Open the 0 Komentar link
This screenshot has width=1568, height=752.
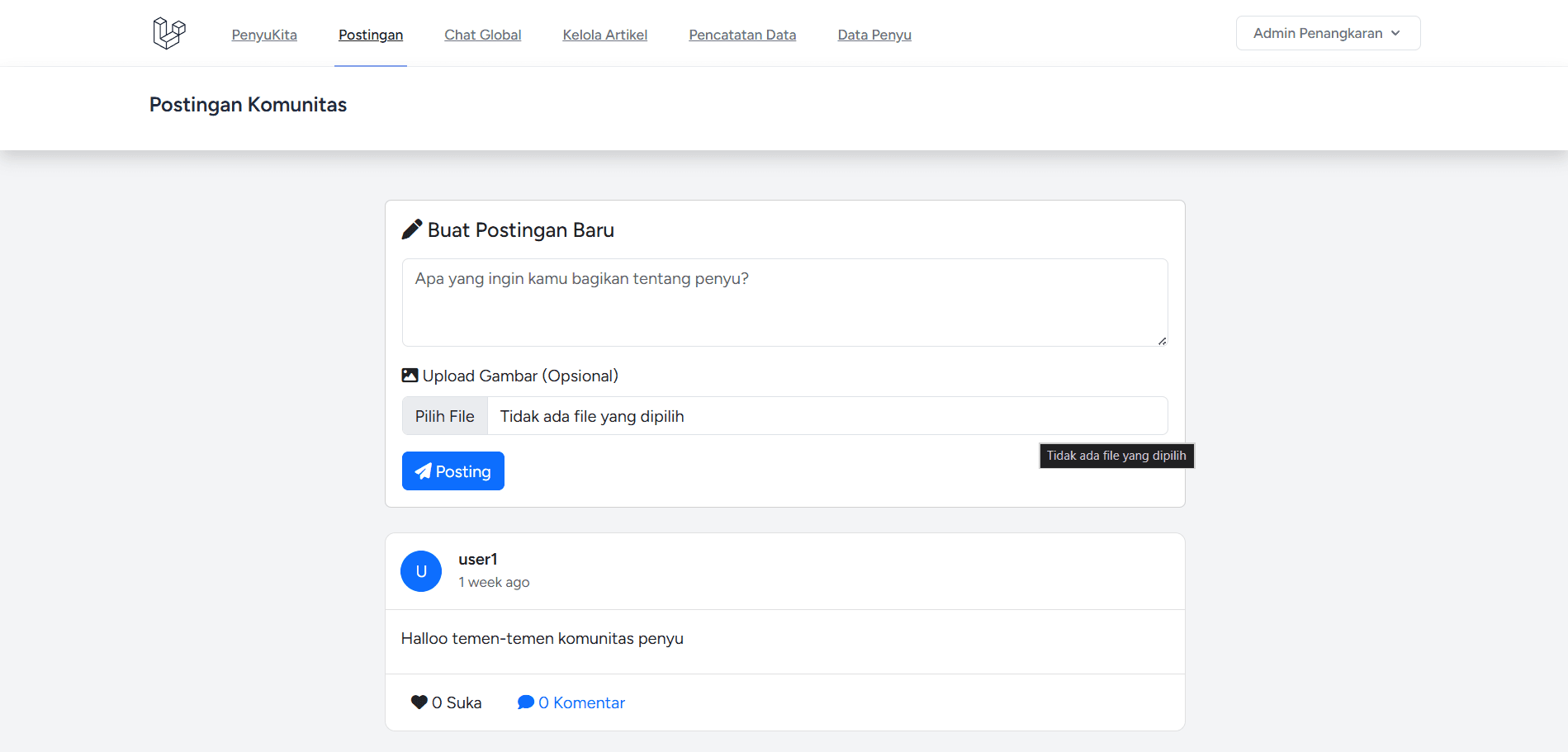pos(581,702)
